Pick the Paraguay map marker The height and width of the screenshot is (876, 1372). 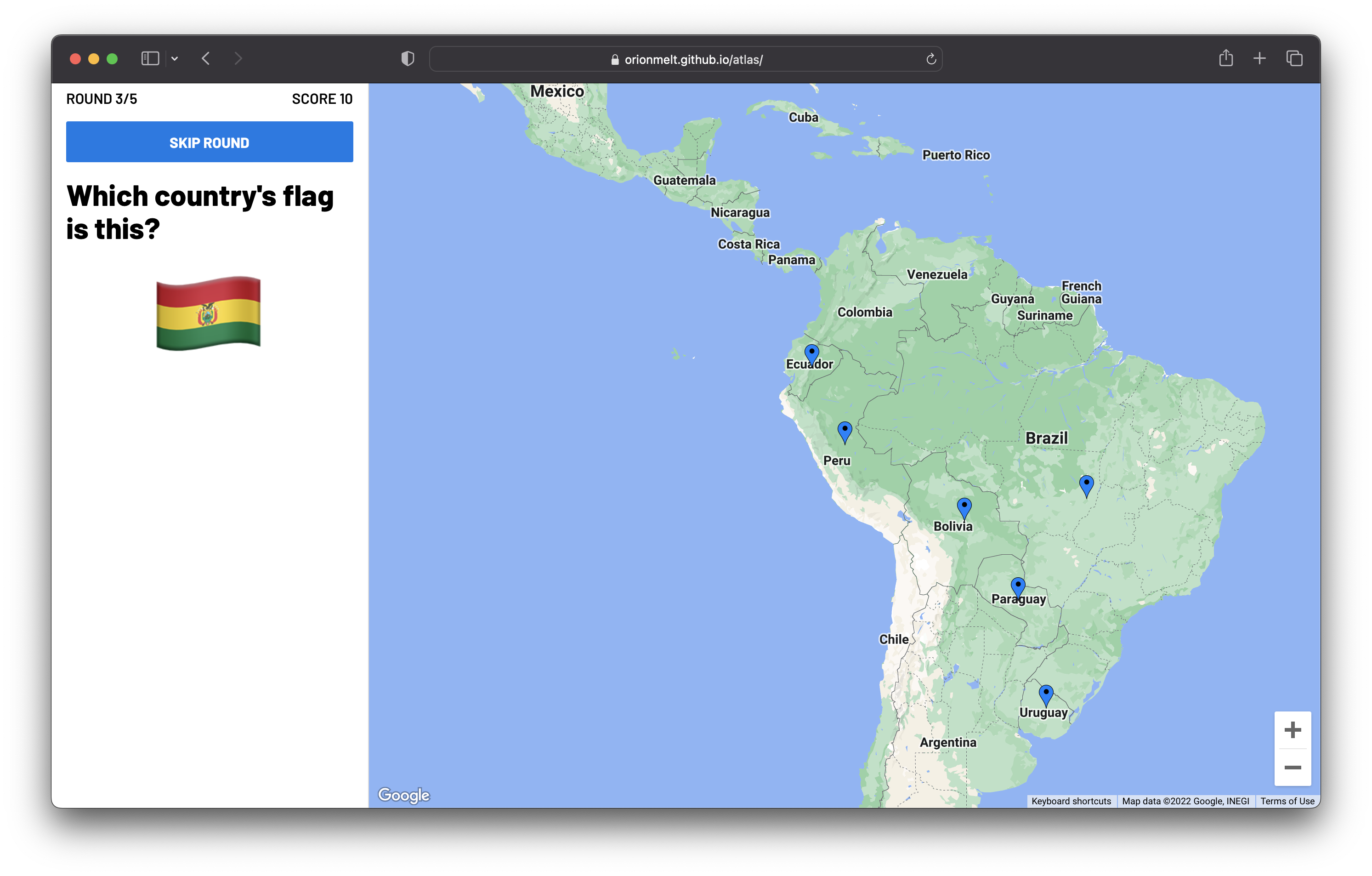(1018, 587)
